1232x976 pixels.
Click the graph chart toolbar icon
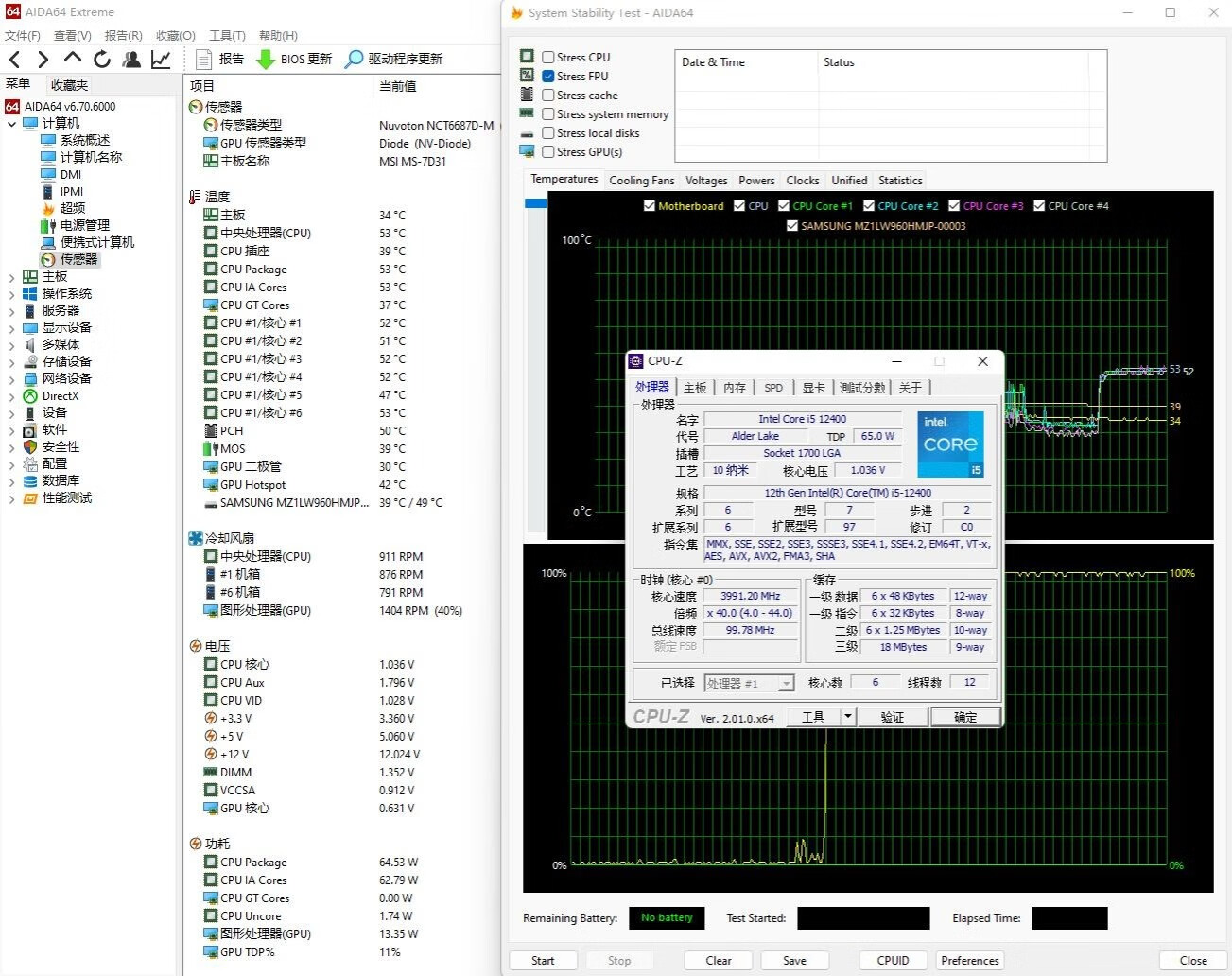pos(162,59)
